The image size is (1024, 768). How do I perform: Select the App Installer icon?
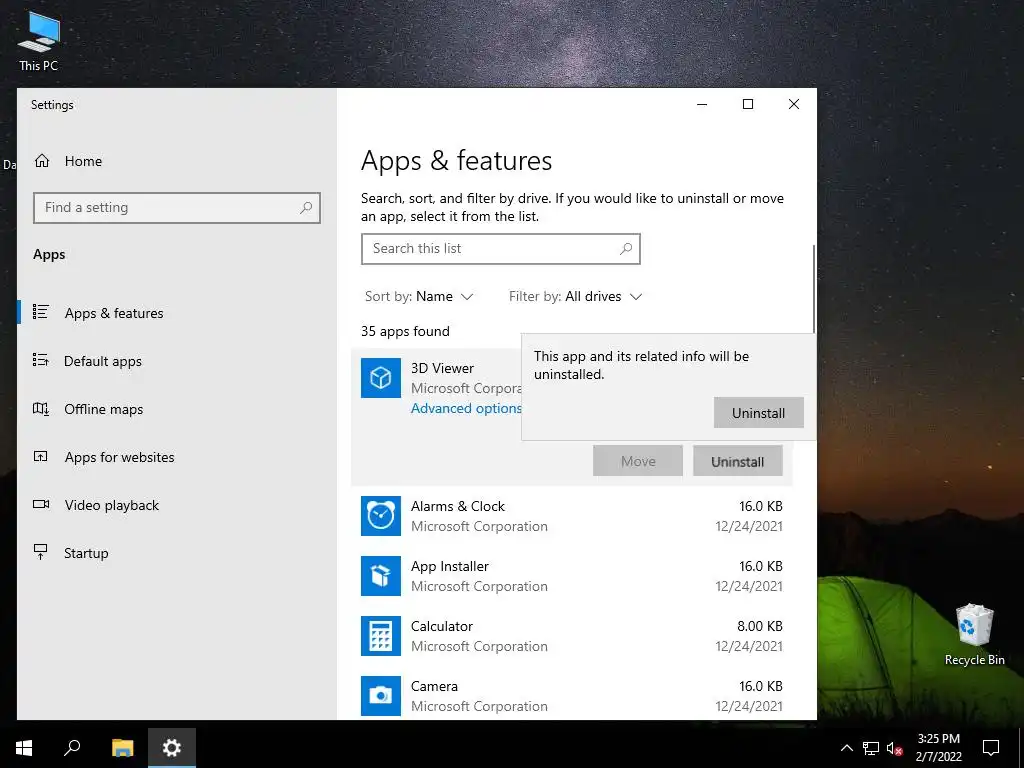point(381,576)
